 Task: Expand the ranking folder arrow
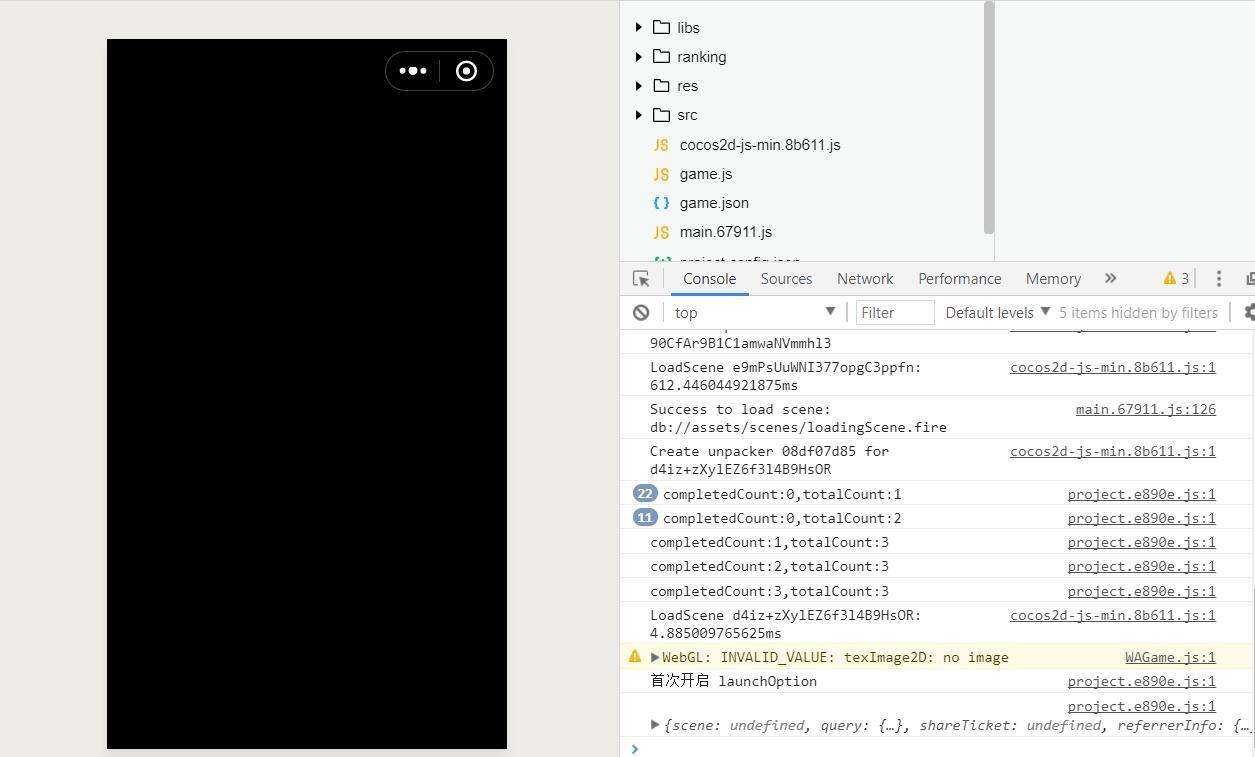[639, 56]
